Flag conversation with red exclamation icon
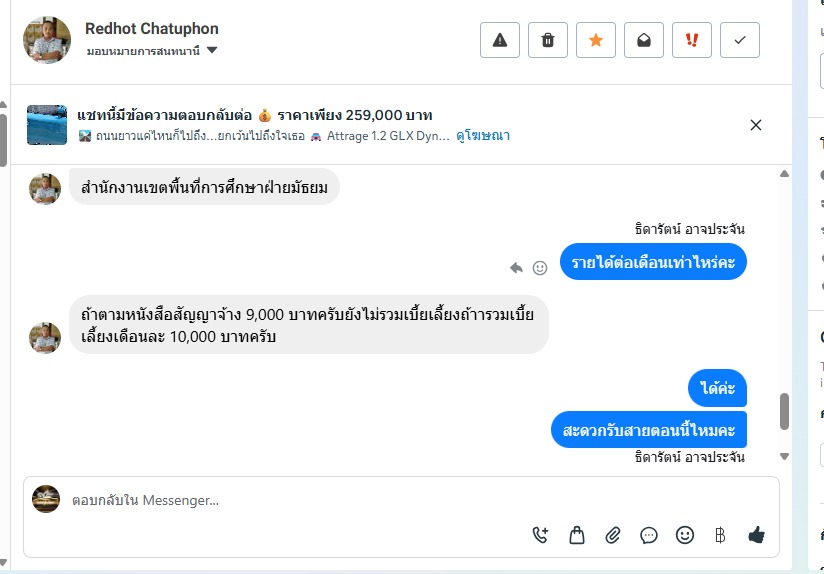Screen dimensions: 824x574 [692, 40]
